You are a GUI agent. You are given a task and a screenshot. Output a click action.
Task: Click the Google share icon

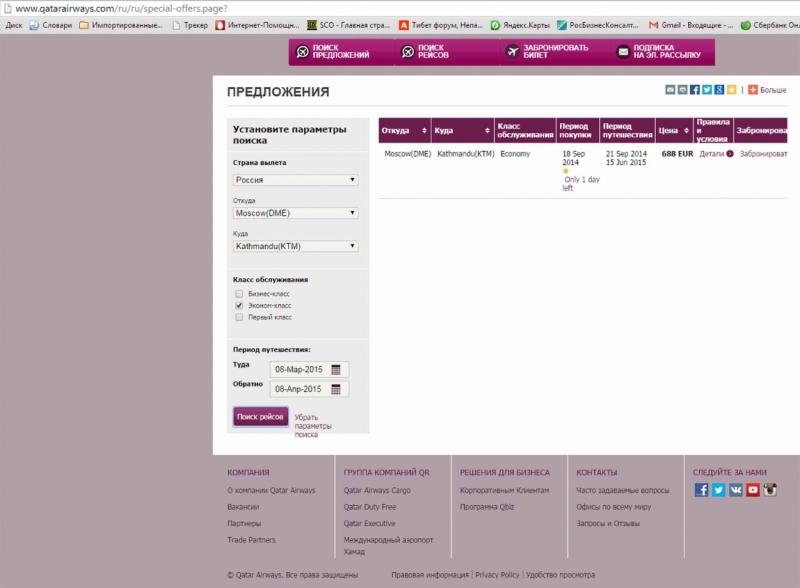[719, 90]
